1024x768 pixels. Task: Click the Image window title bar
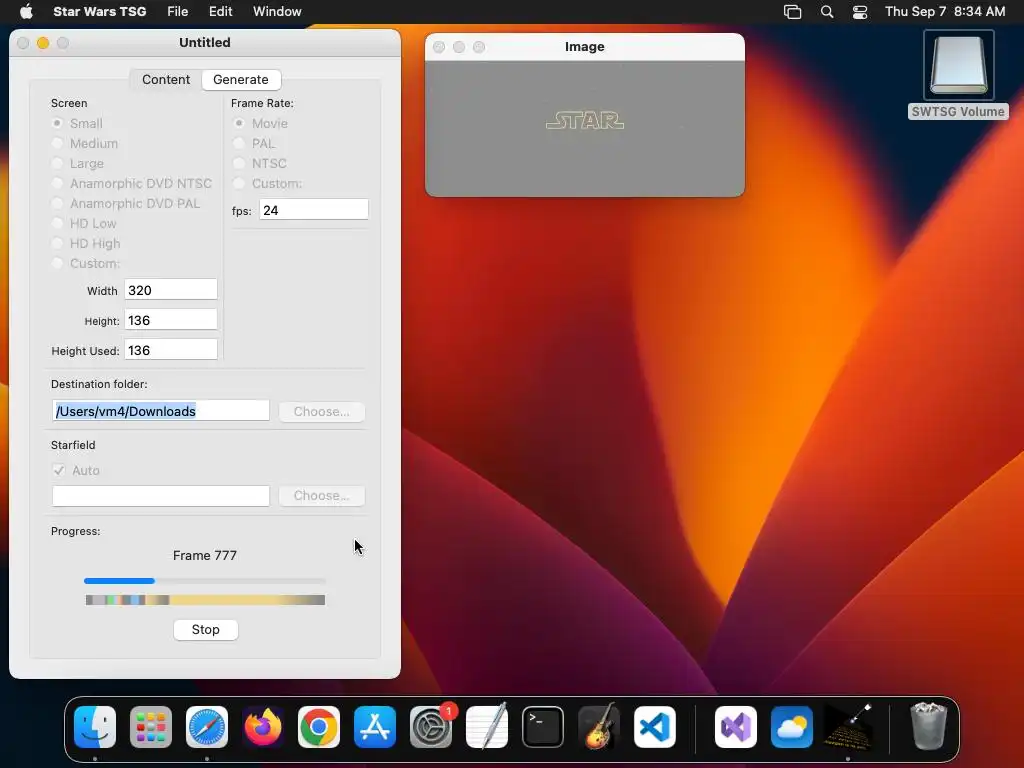pyautogui.click(x=584, y=47)
